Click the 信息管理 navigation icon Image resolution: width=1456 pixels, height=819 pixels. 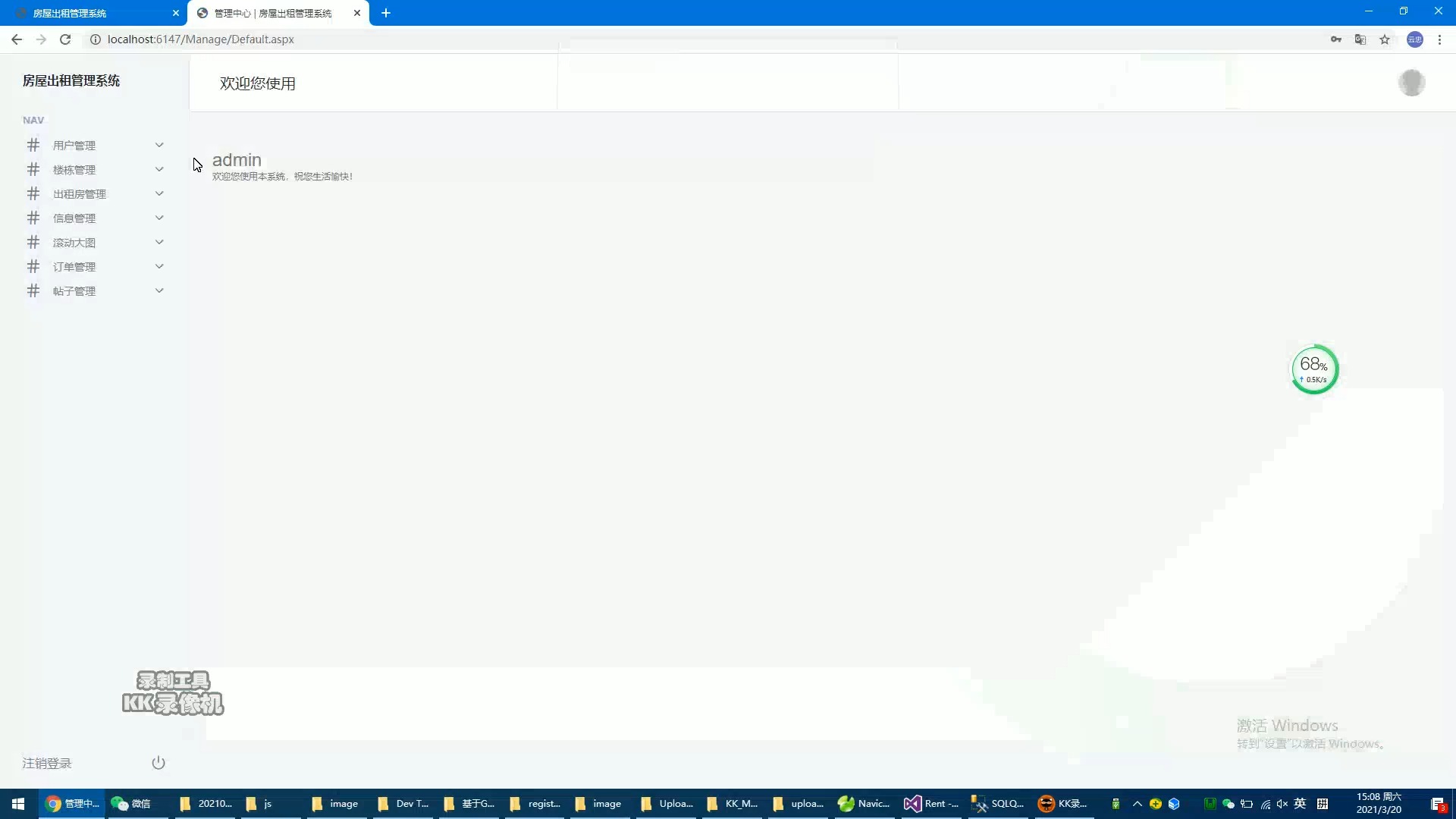pos(33,218)
